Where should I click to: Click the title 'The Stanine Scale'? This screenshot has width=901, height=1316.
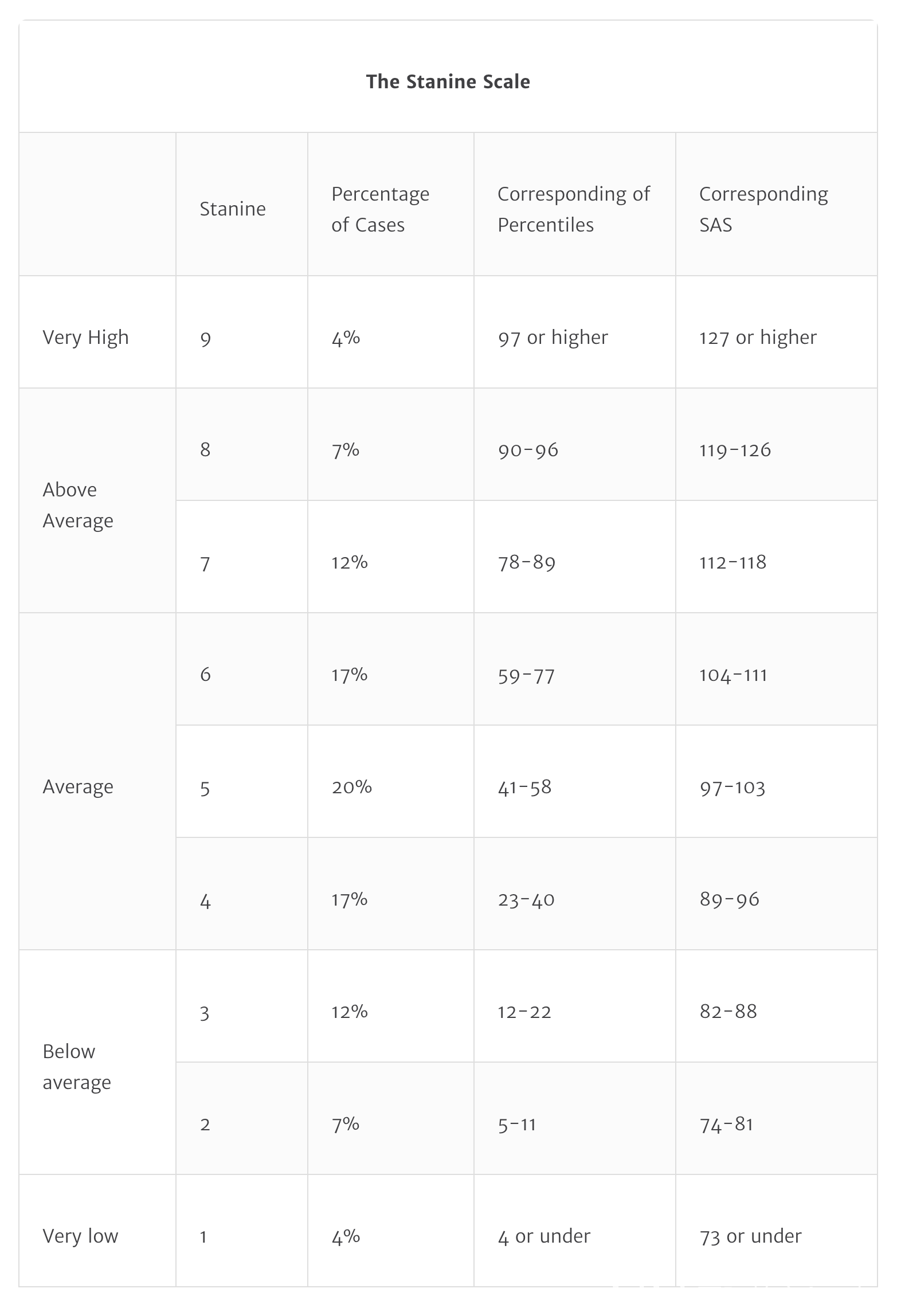click(x=448, y=81)
